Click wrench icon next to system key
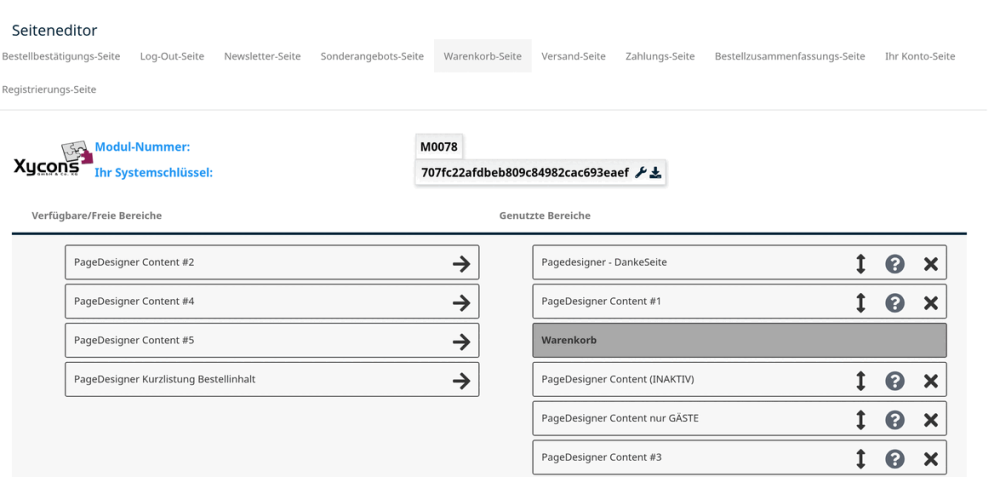Viewport: 1000px width, 477px height. [642, 172]
